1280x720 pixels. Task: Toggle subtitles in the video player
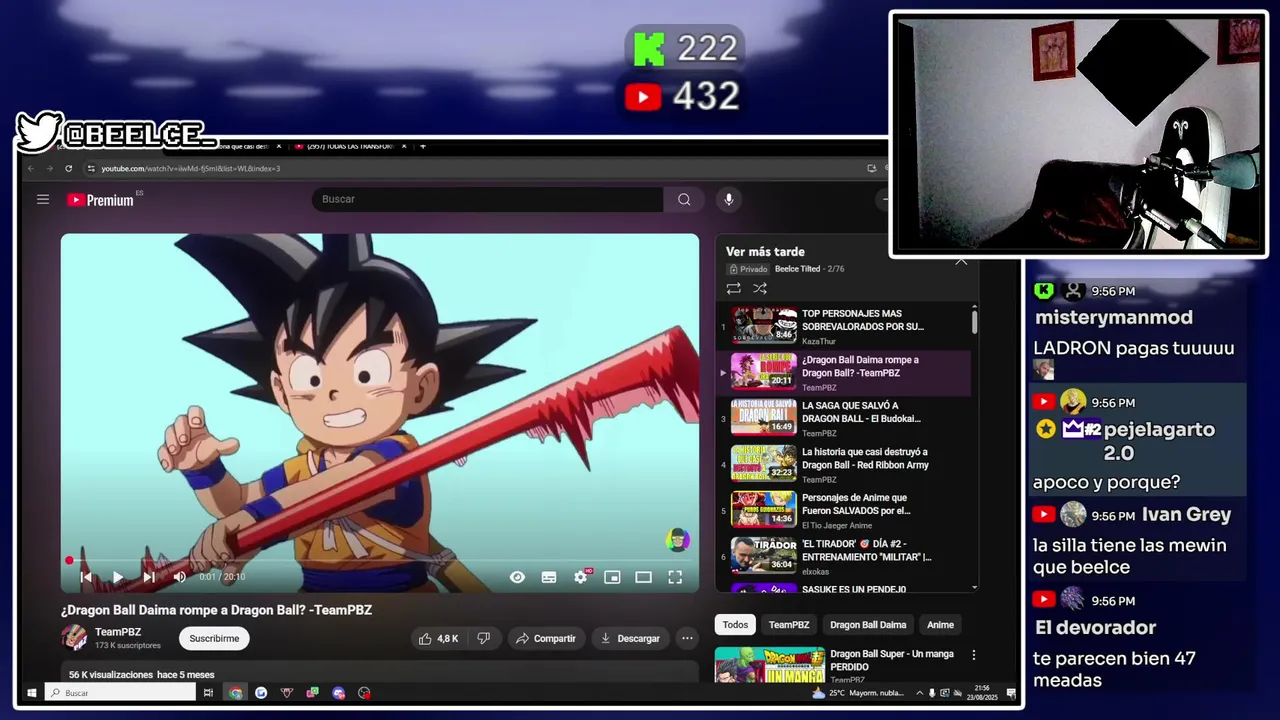click(x=549, y=577)
